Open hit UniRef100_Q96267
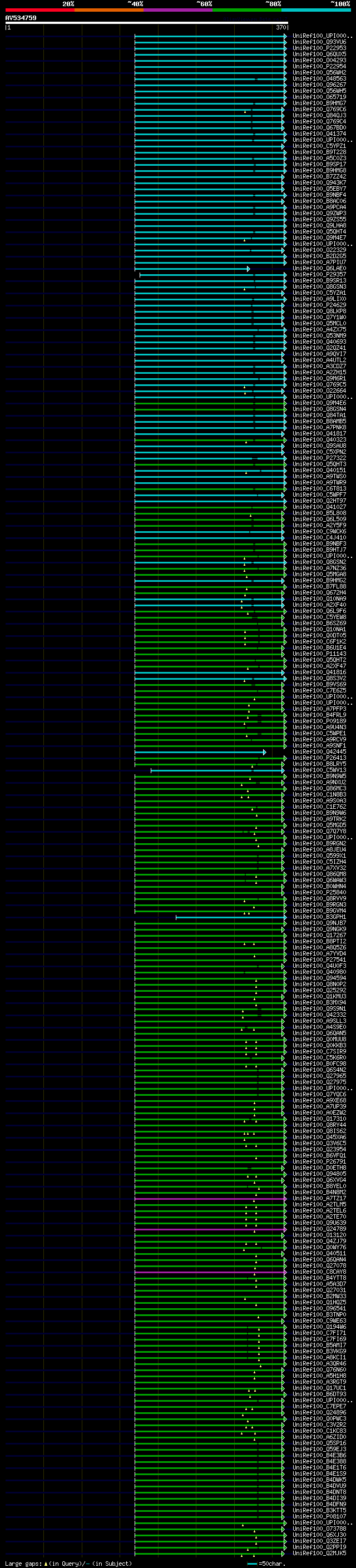Image resolution: width=356 pixels, height=1568 pixels. [319, 85]
